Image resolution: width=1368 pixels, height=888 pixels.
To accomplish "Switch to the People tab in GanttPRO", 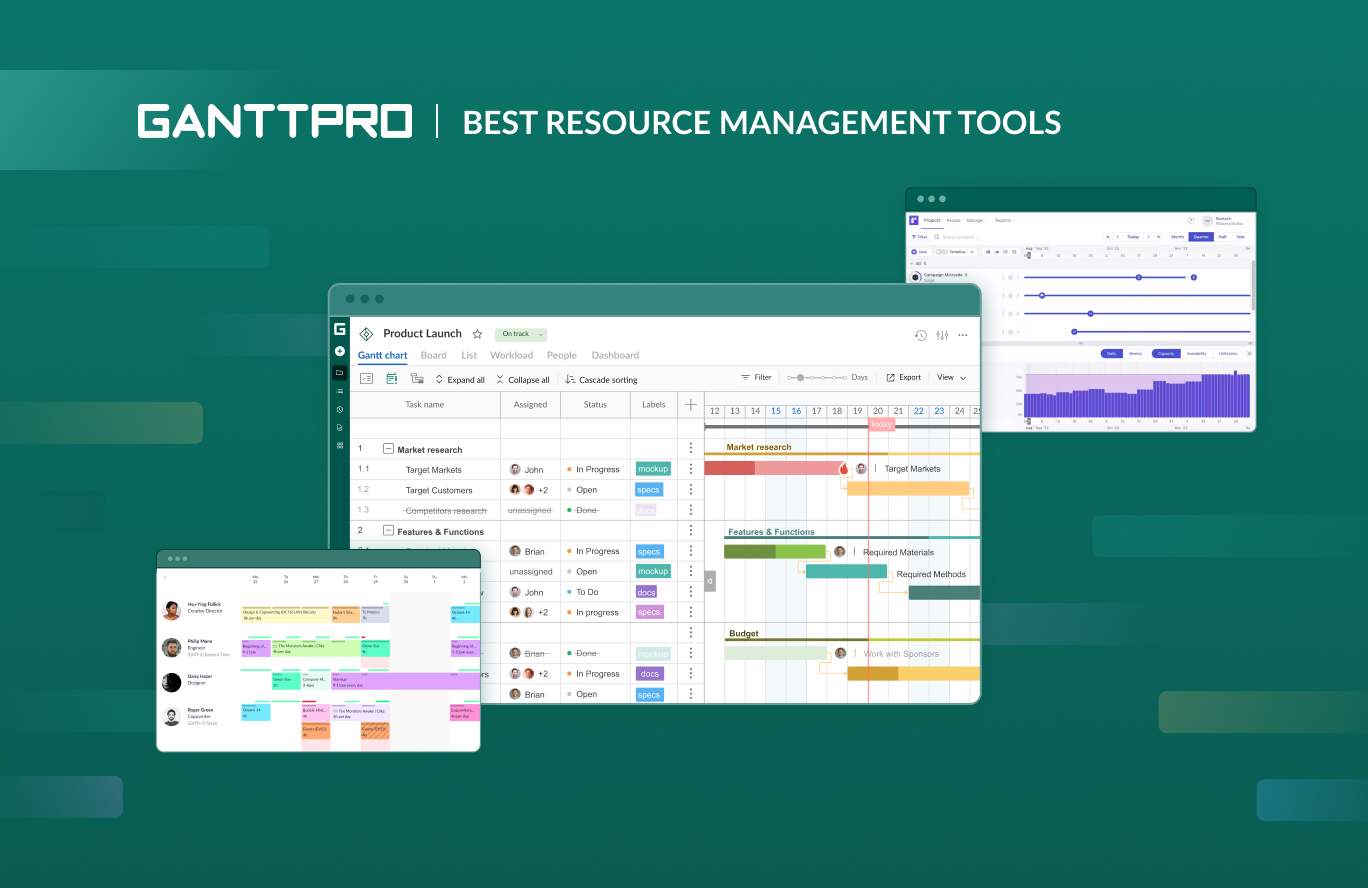I will pyautogui.click(x=562, y=355).
